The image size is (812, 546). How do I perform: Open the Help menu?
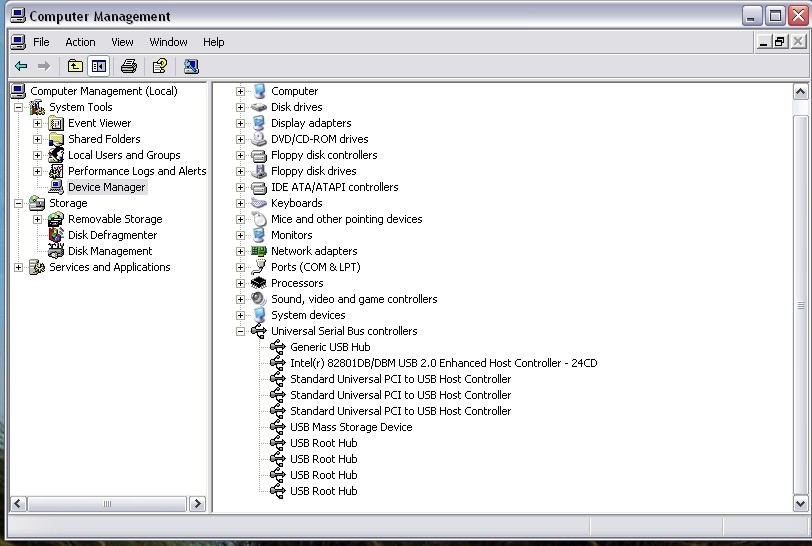click(213, 42)
